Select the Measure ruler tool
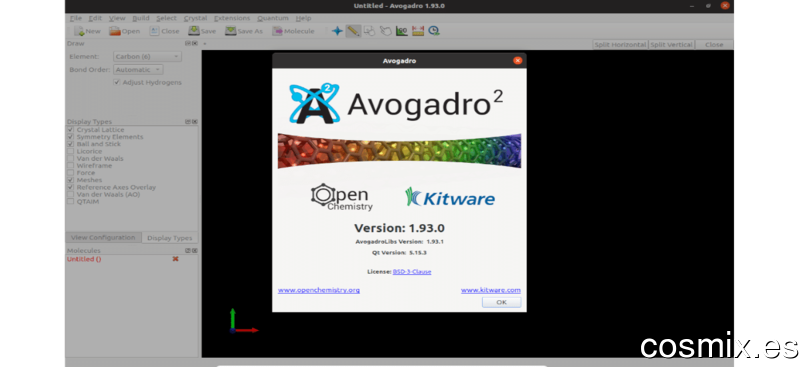This screenshot has width=800, height=367. [x=418, y=31]
